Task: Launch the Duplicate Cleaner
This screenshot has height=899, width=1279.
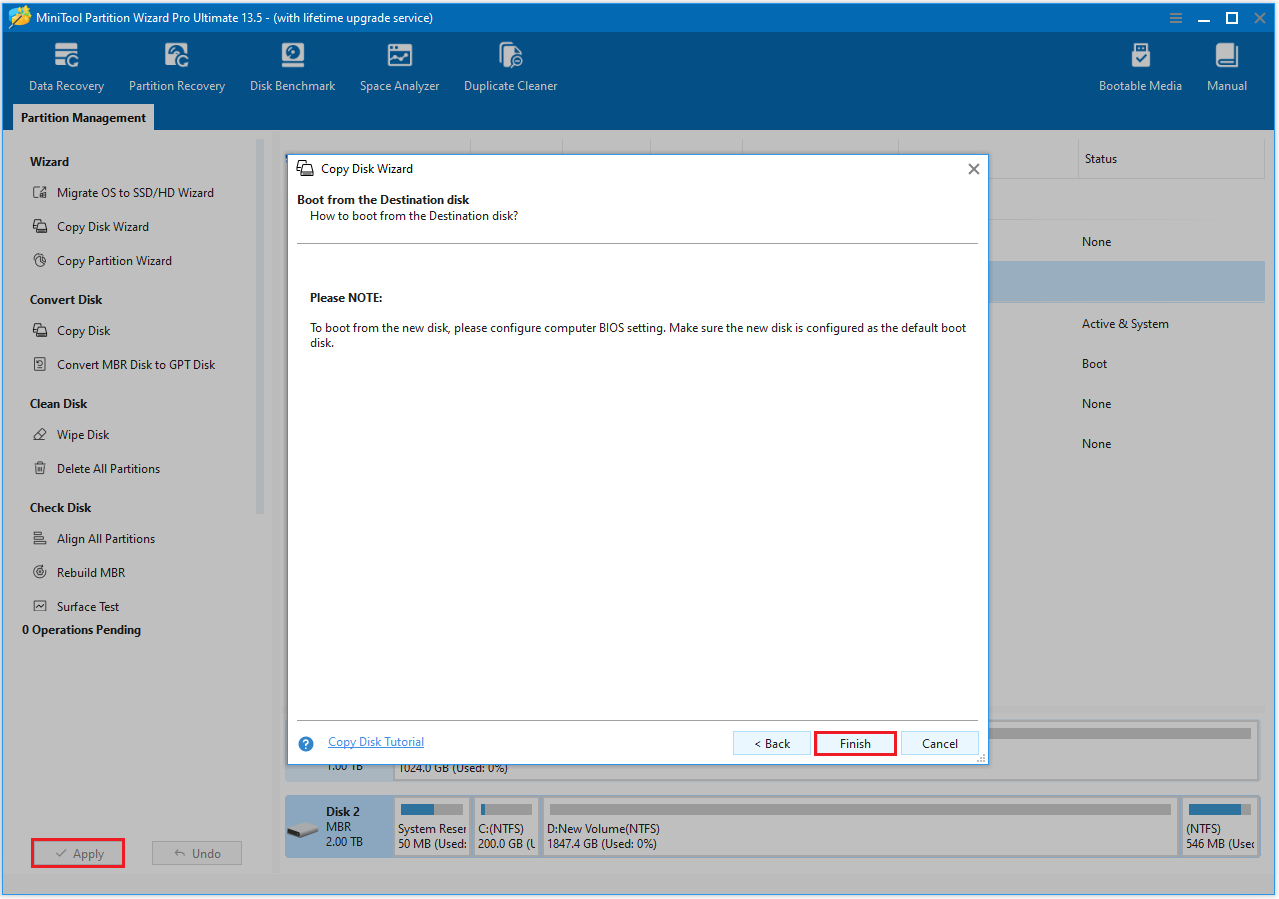Action: [x=510, y=65]
